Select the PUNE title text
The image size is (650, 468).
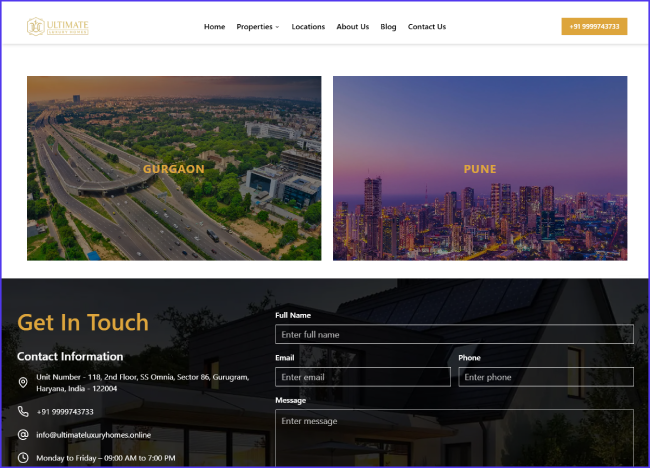pyautogui.click(x=480, y=169)
